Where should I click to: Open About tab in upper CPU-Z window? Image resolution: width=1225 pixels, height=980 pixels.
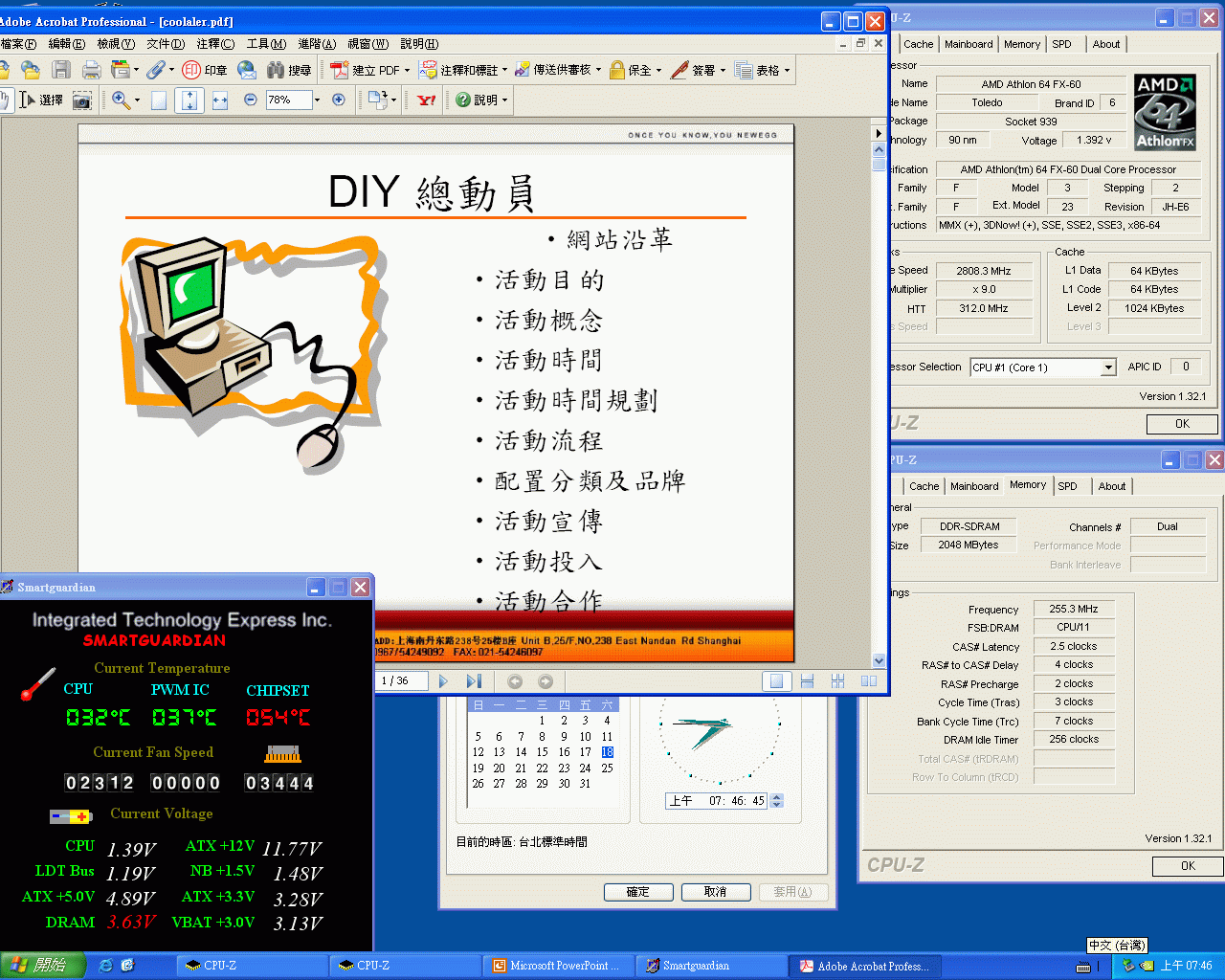click(1105, 44)
